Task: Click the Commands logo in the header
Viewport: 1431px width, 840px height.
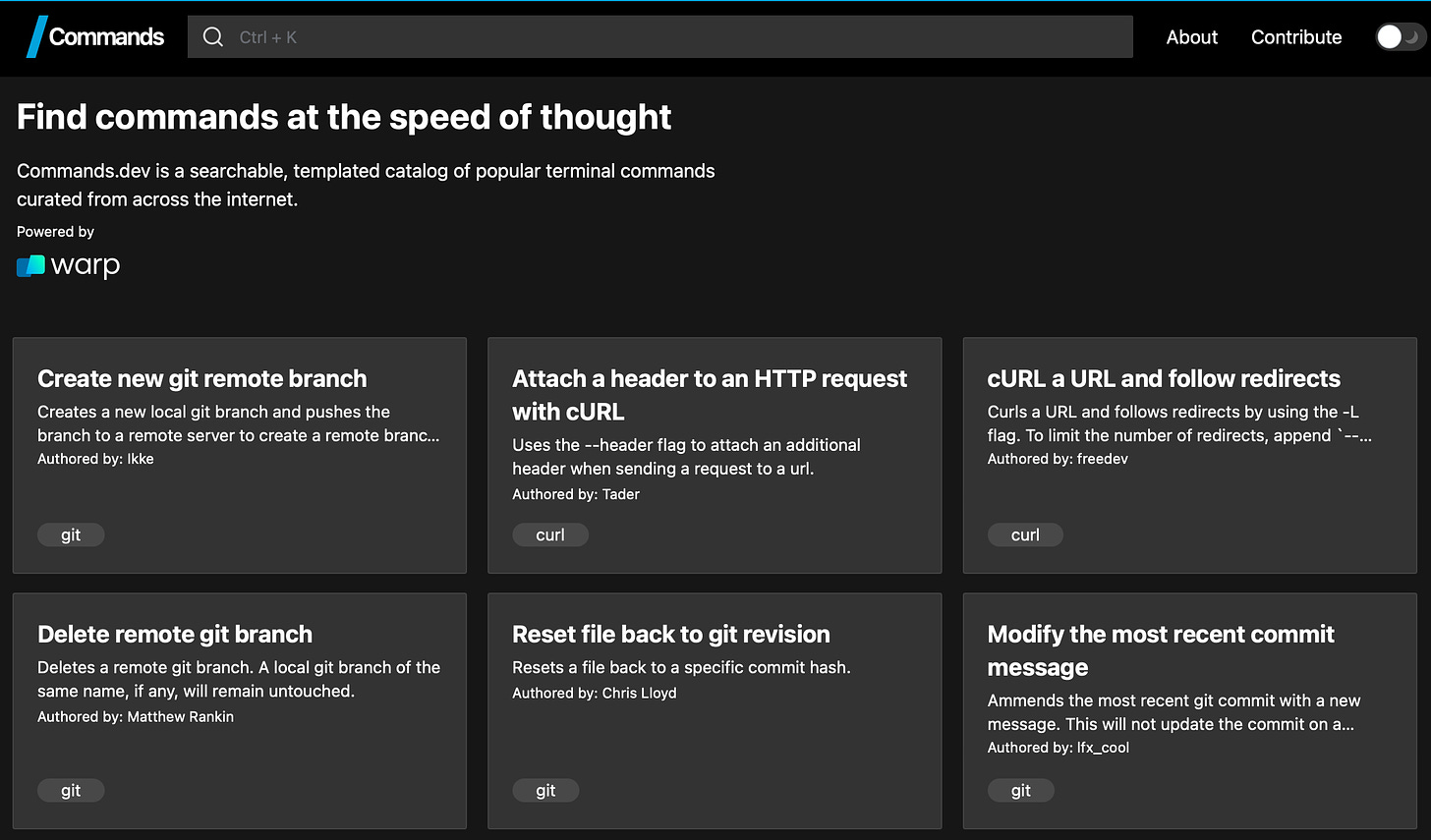Action: click(95, 37)
